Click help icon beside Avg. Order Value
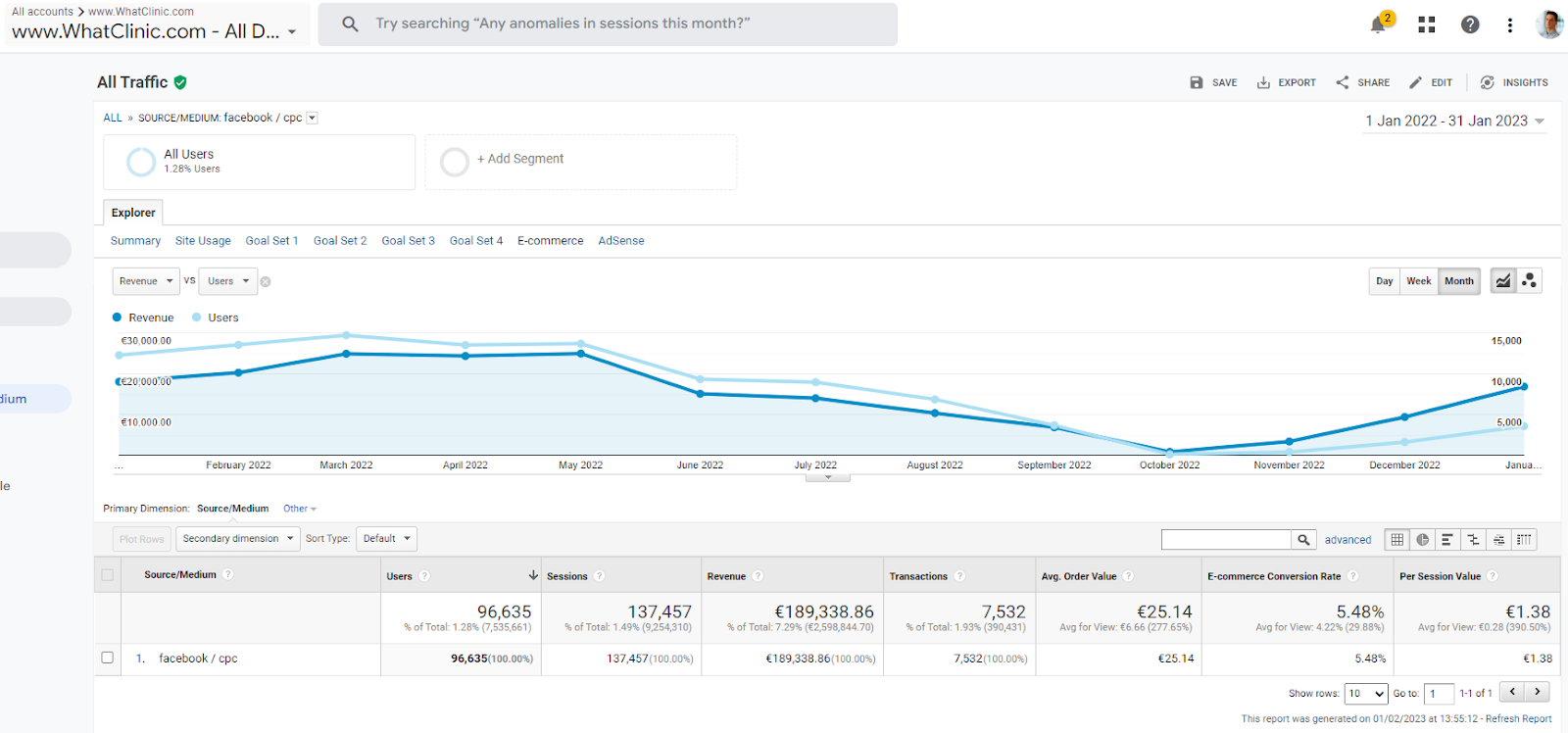The width and height of the screenshot is (1568, 733). [x=1128, y=576]
